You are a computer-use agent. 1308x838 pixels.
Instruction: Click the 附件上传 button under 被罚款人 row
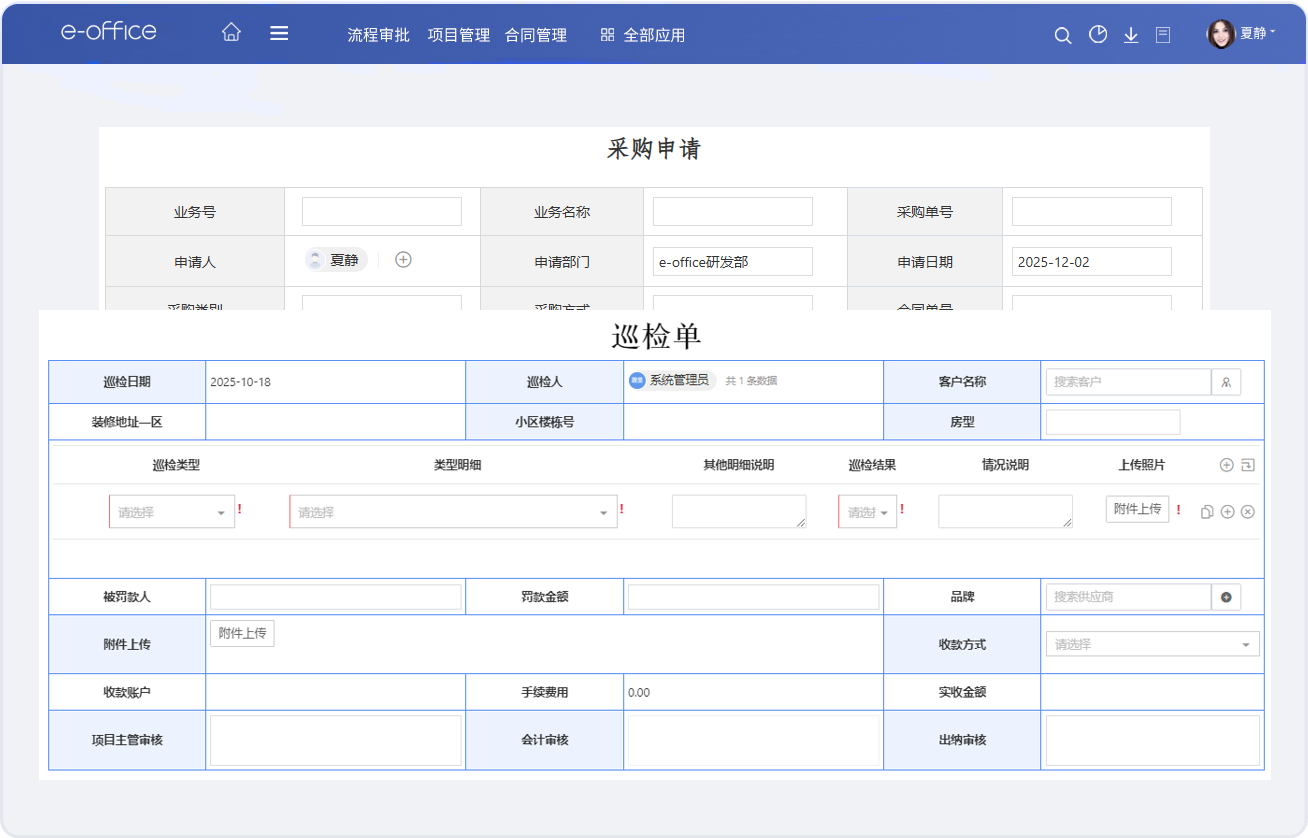point(242,633)
